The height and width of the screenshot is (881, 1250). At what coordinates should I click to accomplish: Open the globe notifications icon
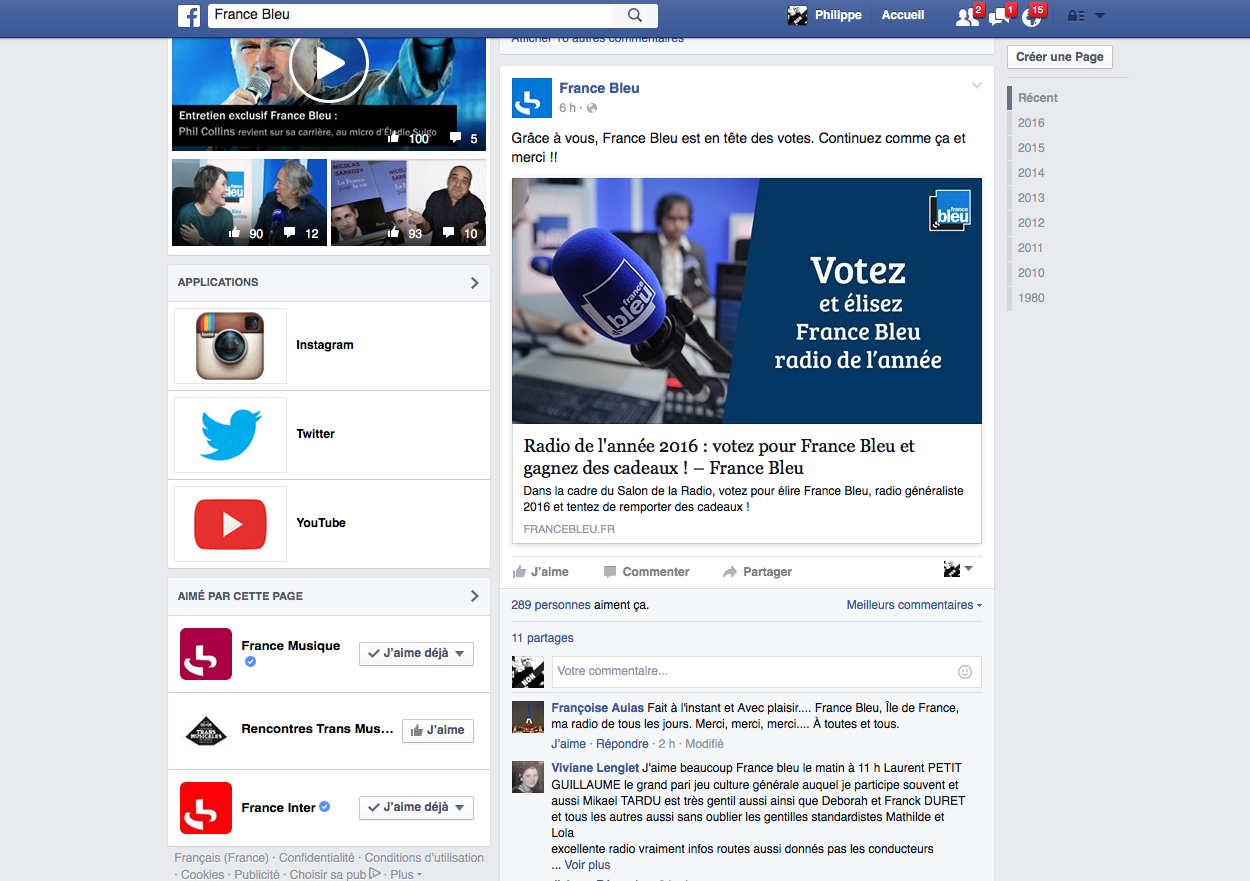point(1031,16)
